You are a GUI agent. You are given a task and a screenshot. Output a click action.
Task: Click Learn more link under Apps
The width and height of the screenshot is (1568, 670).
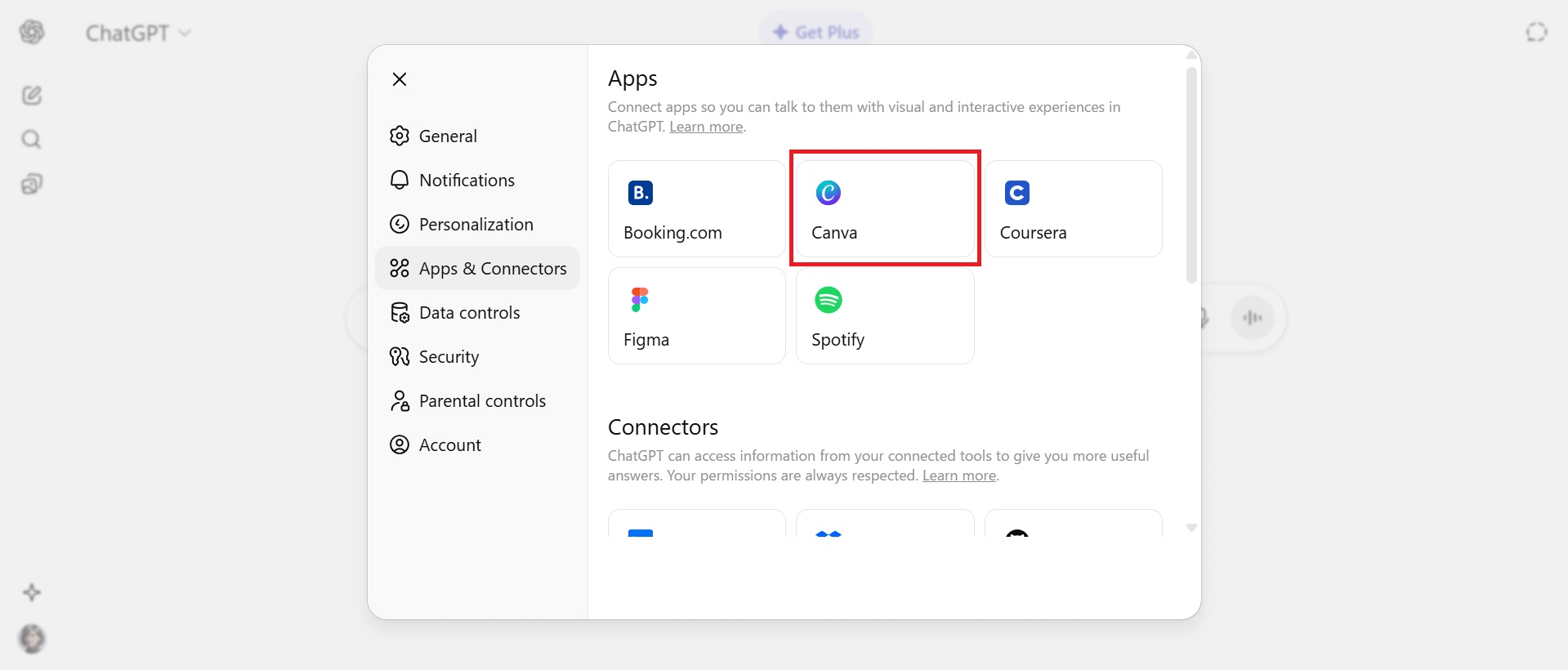(x=706, y=127)
